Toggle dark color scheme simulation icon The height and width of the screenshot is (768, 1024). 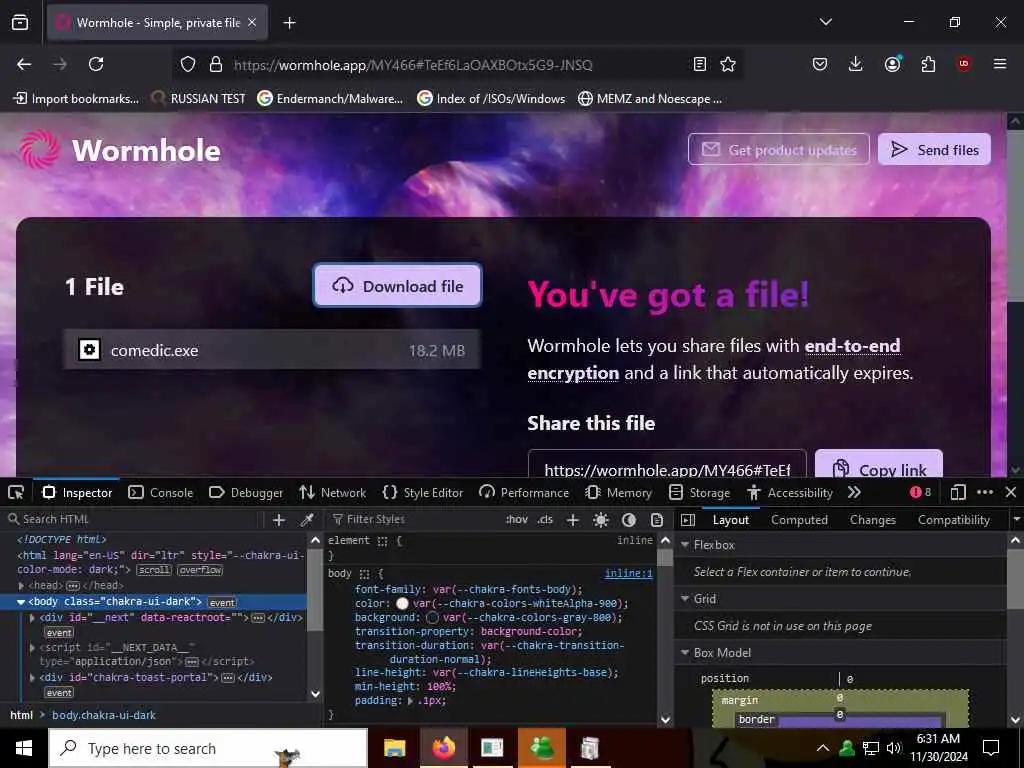point(629,520)
